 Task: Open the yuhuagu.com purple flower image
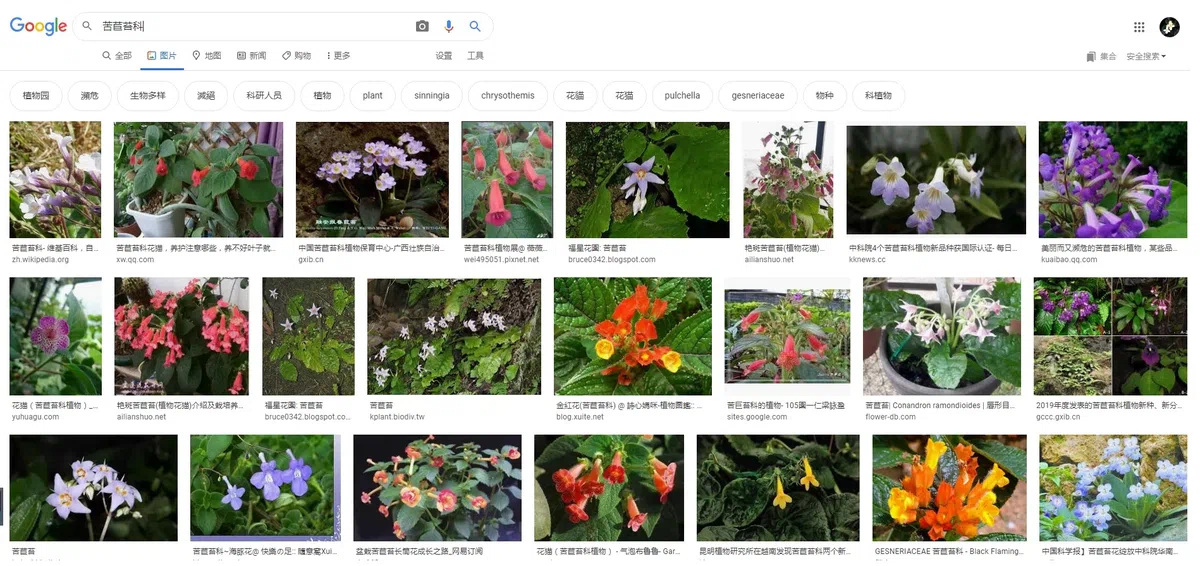click(x=55, y=336)
